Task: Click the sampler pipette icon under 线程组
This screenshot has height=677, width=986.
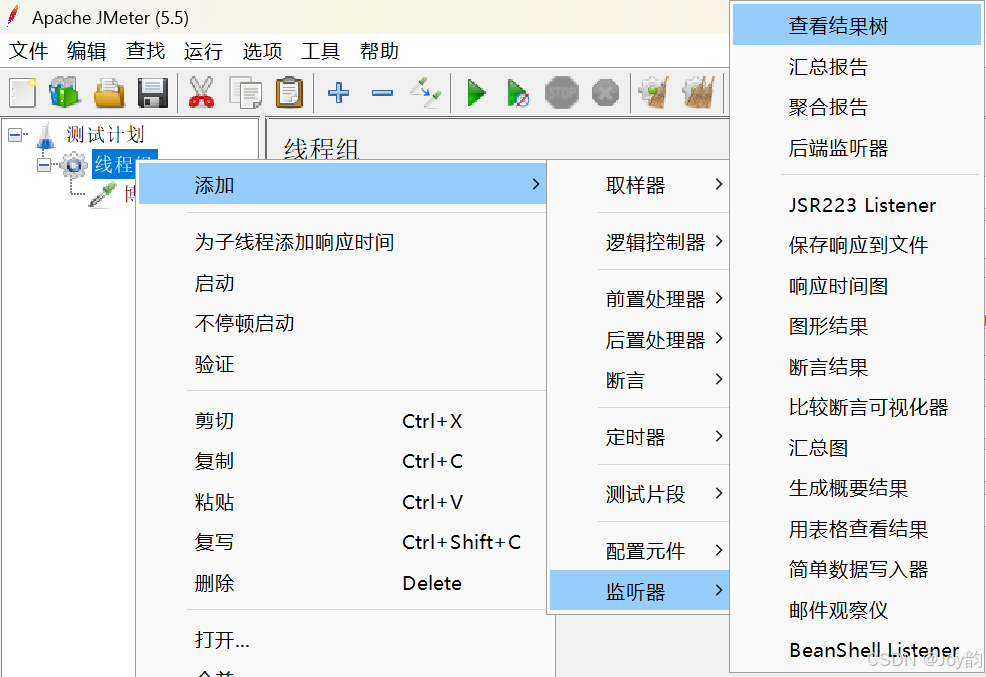Action: 102,195
